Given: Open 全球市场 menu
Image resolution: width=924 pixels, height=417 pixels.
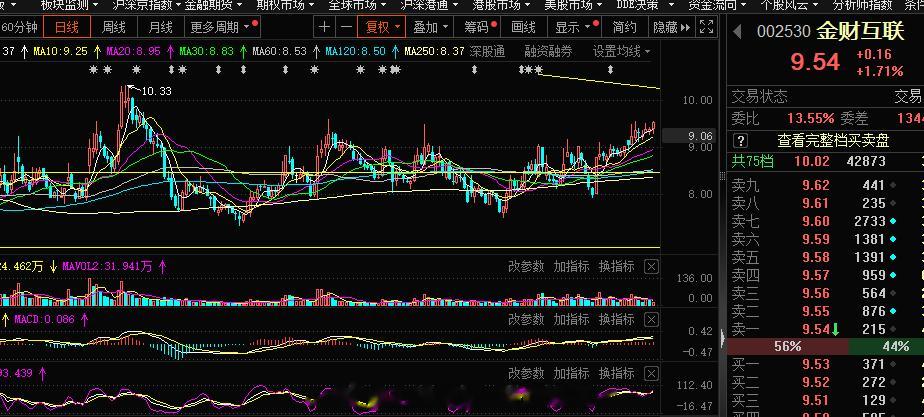Looking at the screenshot, I should point(357,5).
